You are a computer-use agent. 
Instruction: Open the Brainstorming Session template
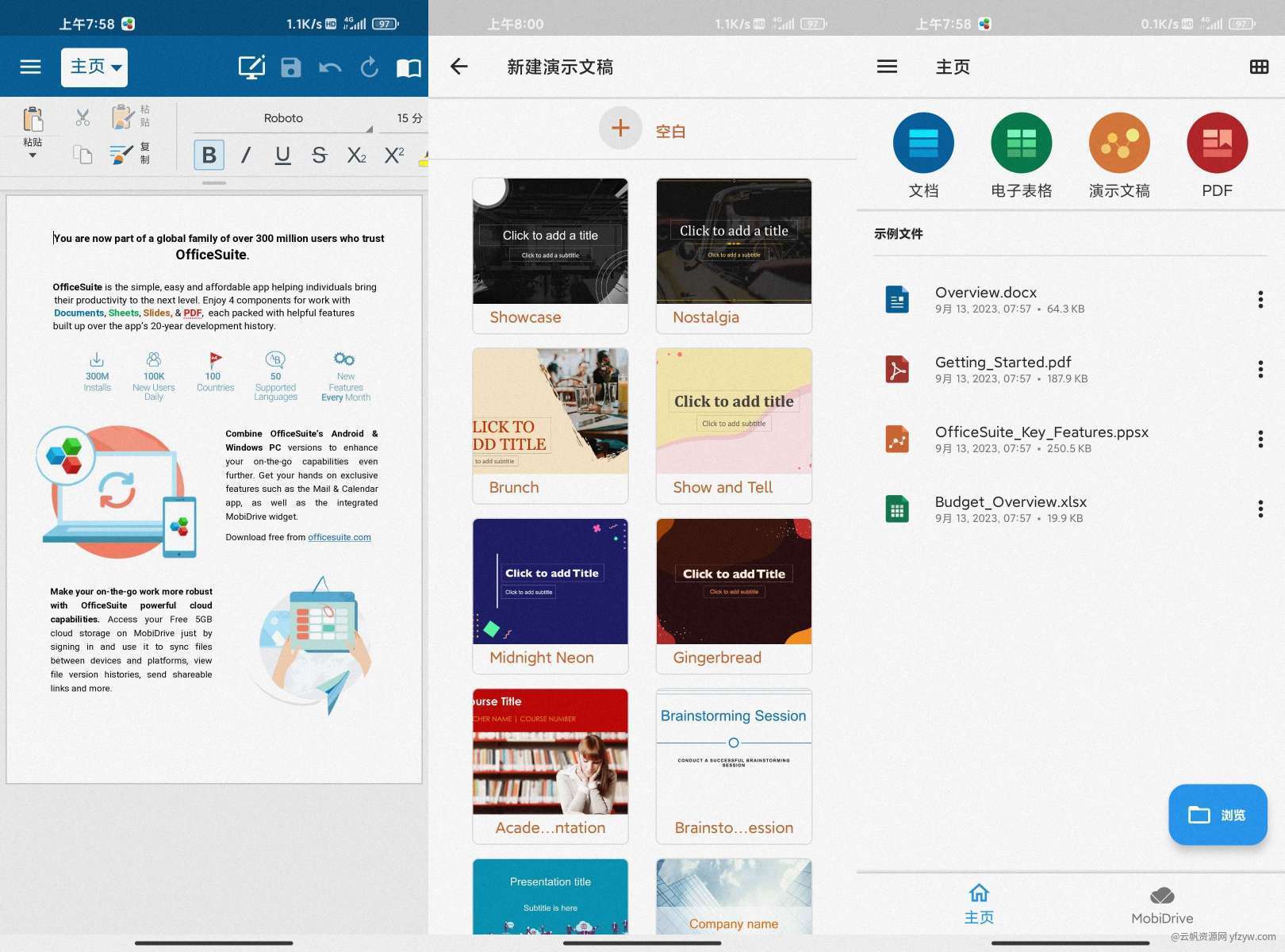pyautogui.click(x=734, y=766)
